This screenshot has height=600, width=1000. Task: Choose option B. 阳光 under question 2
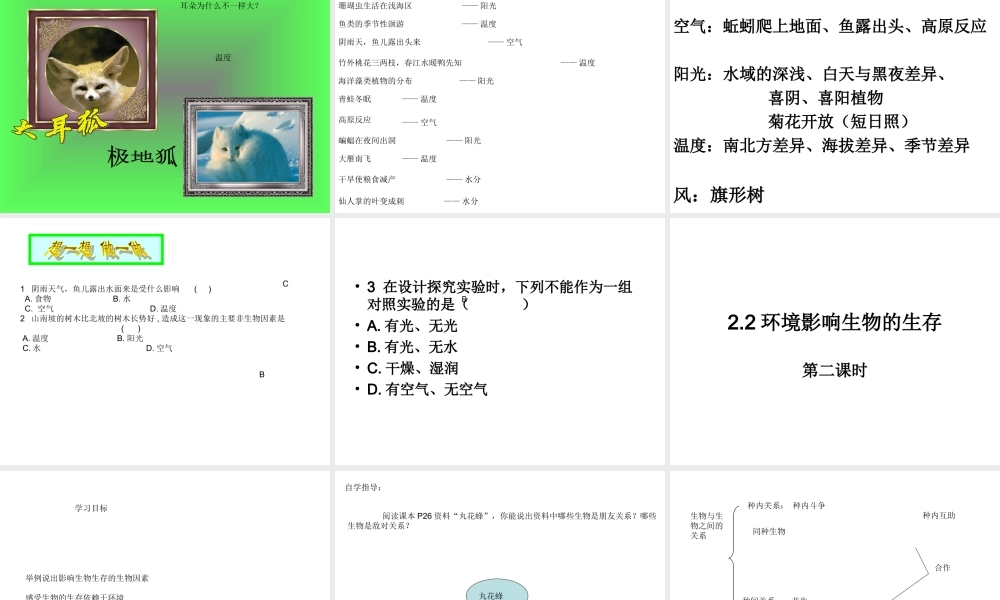(x=130, y=338)
